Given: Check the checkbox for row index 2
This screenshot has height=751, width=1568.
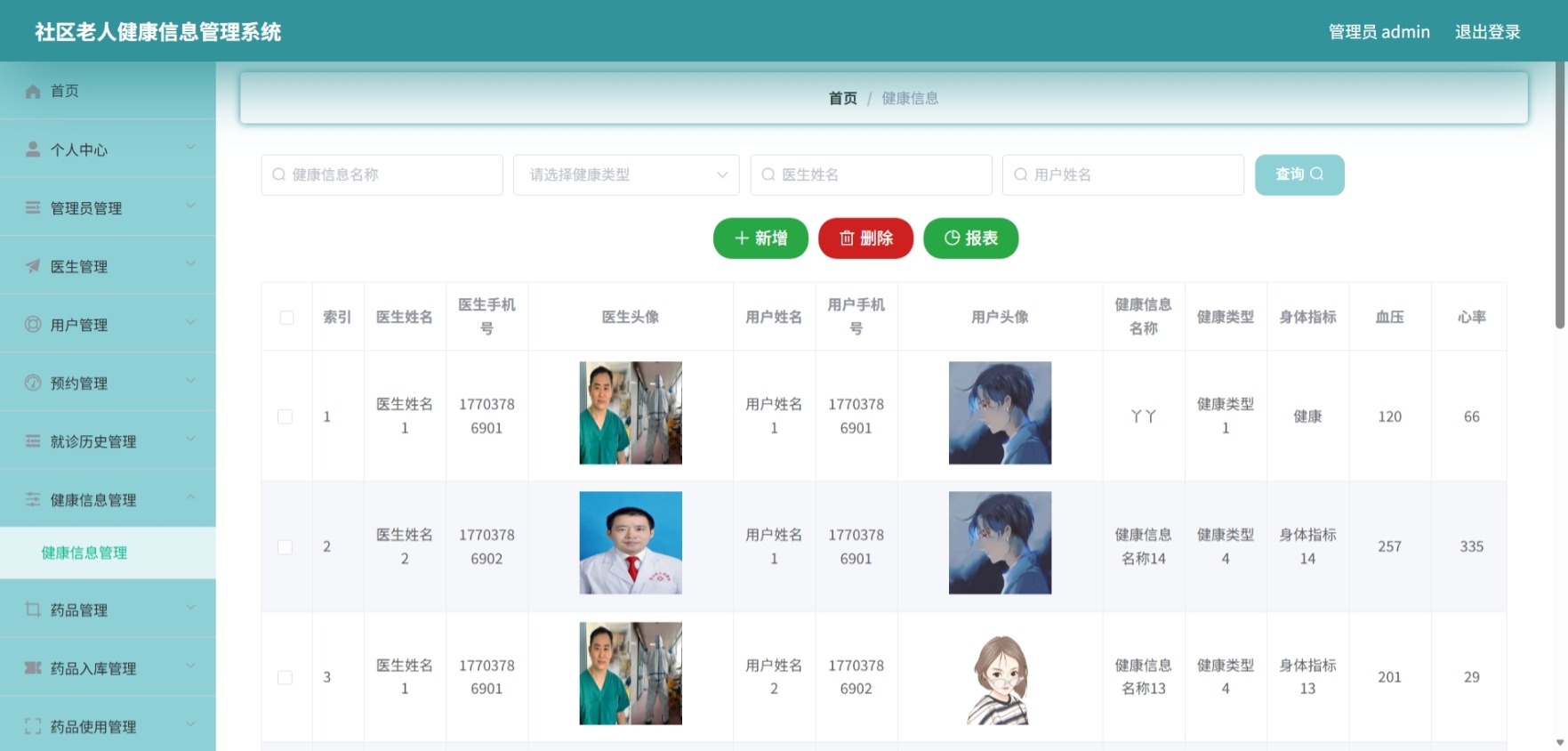Looking at the screenshot, I should (285, 546).
